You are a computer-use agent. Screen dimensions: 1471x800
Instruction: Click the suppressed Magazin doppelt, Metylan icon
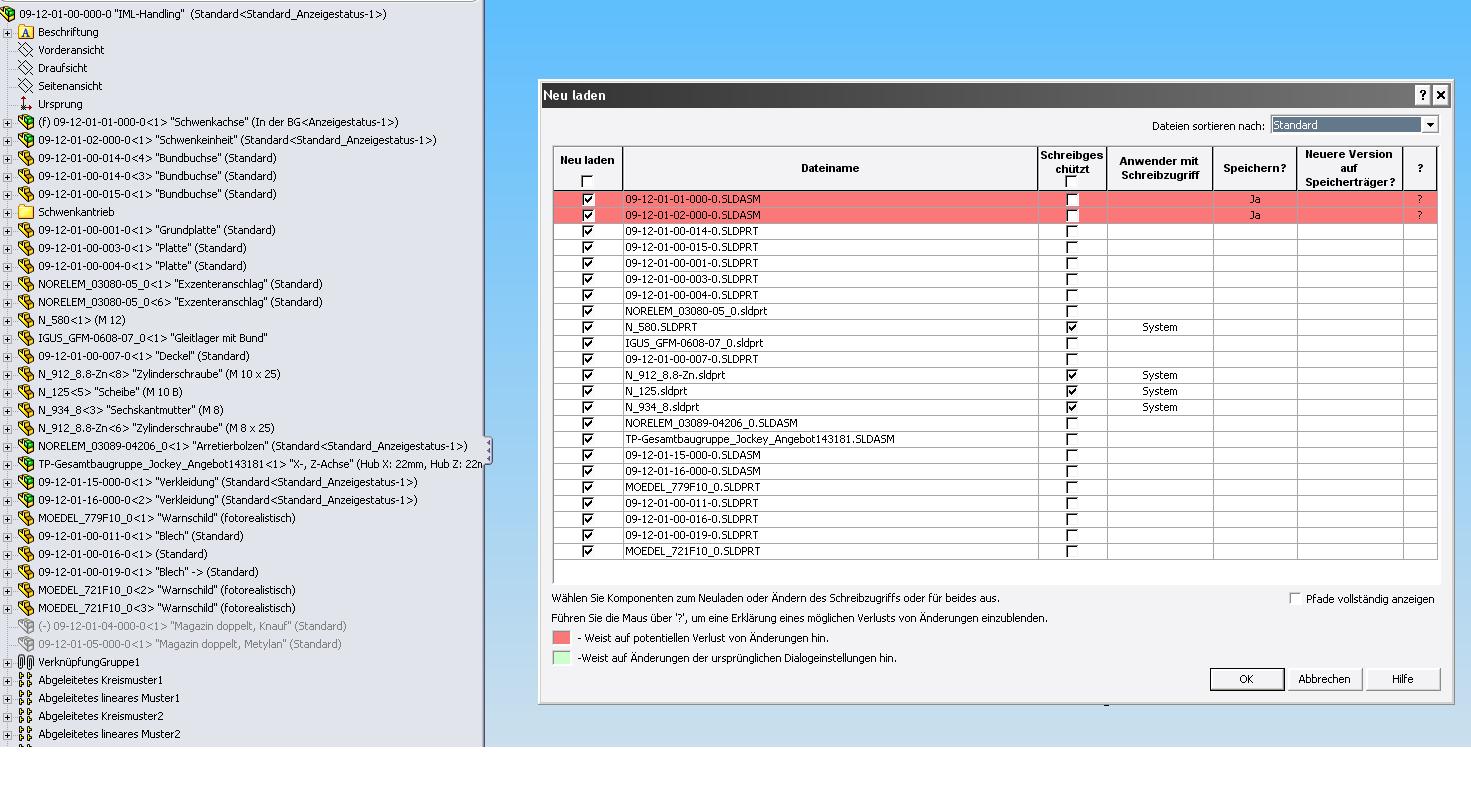click(26, 644)
